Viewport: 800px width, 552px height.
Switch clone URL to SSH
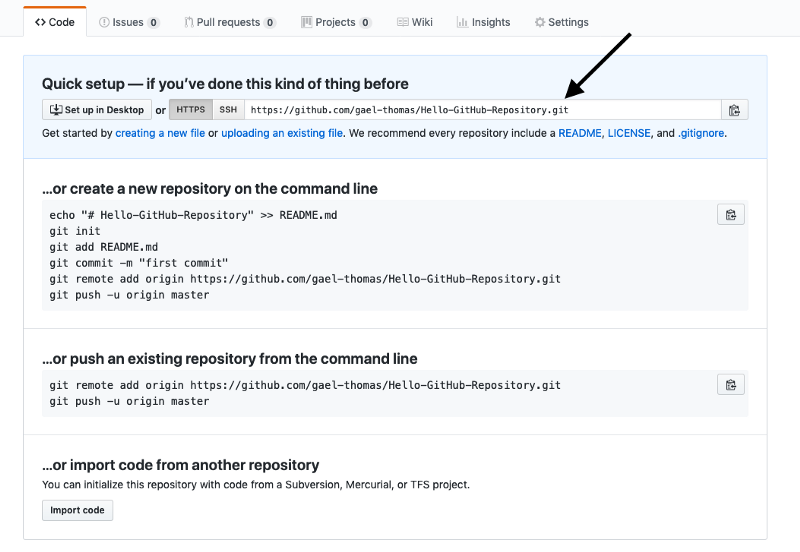(x=228, y=110)
